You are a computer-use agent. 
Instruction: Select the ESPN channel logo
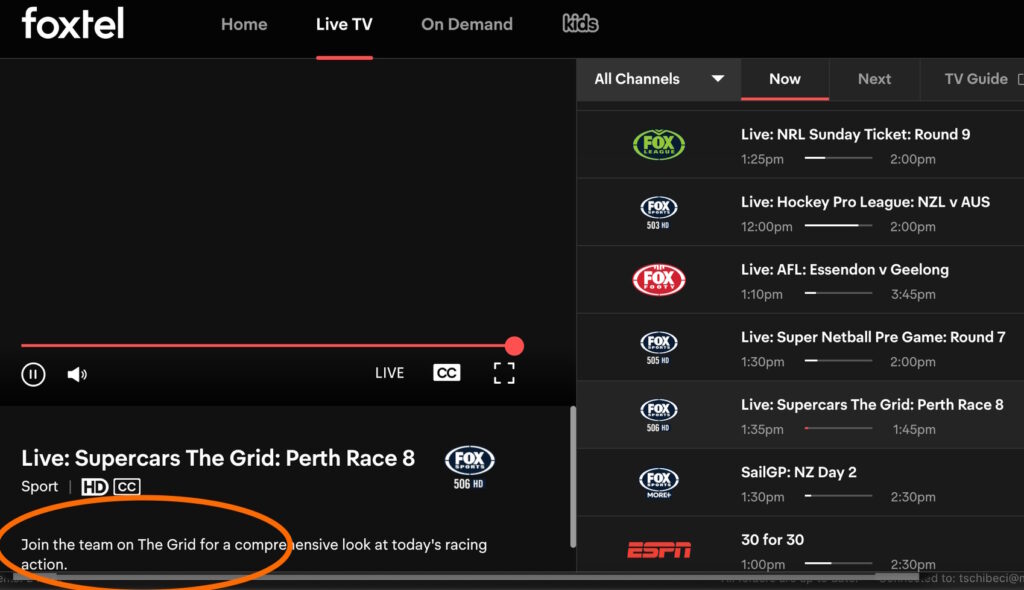click(x=658, y=550)
